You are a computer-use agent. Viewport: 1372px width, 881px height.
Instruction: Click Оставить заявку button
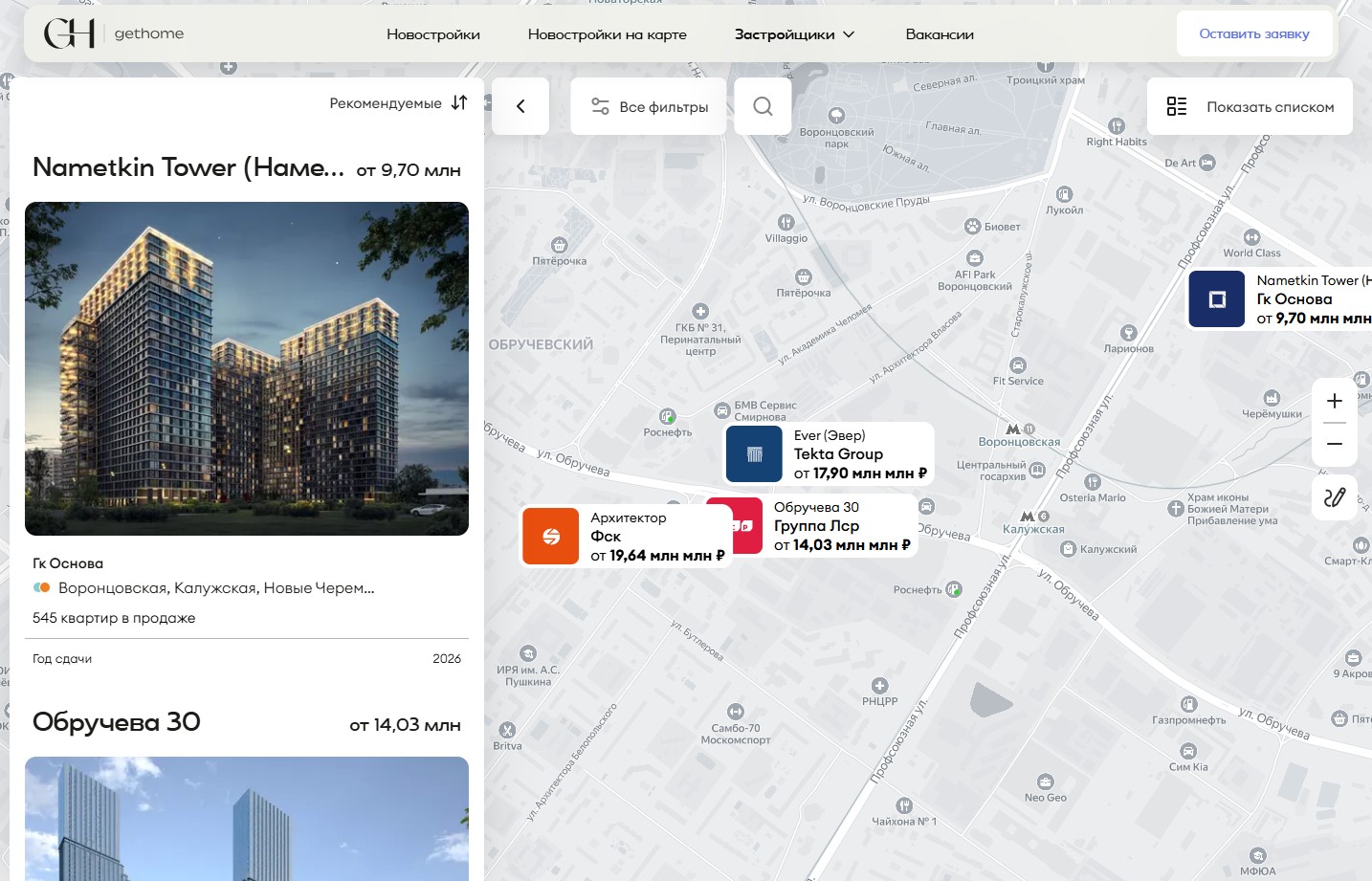click(1254, 33)
